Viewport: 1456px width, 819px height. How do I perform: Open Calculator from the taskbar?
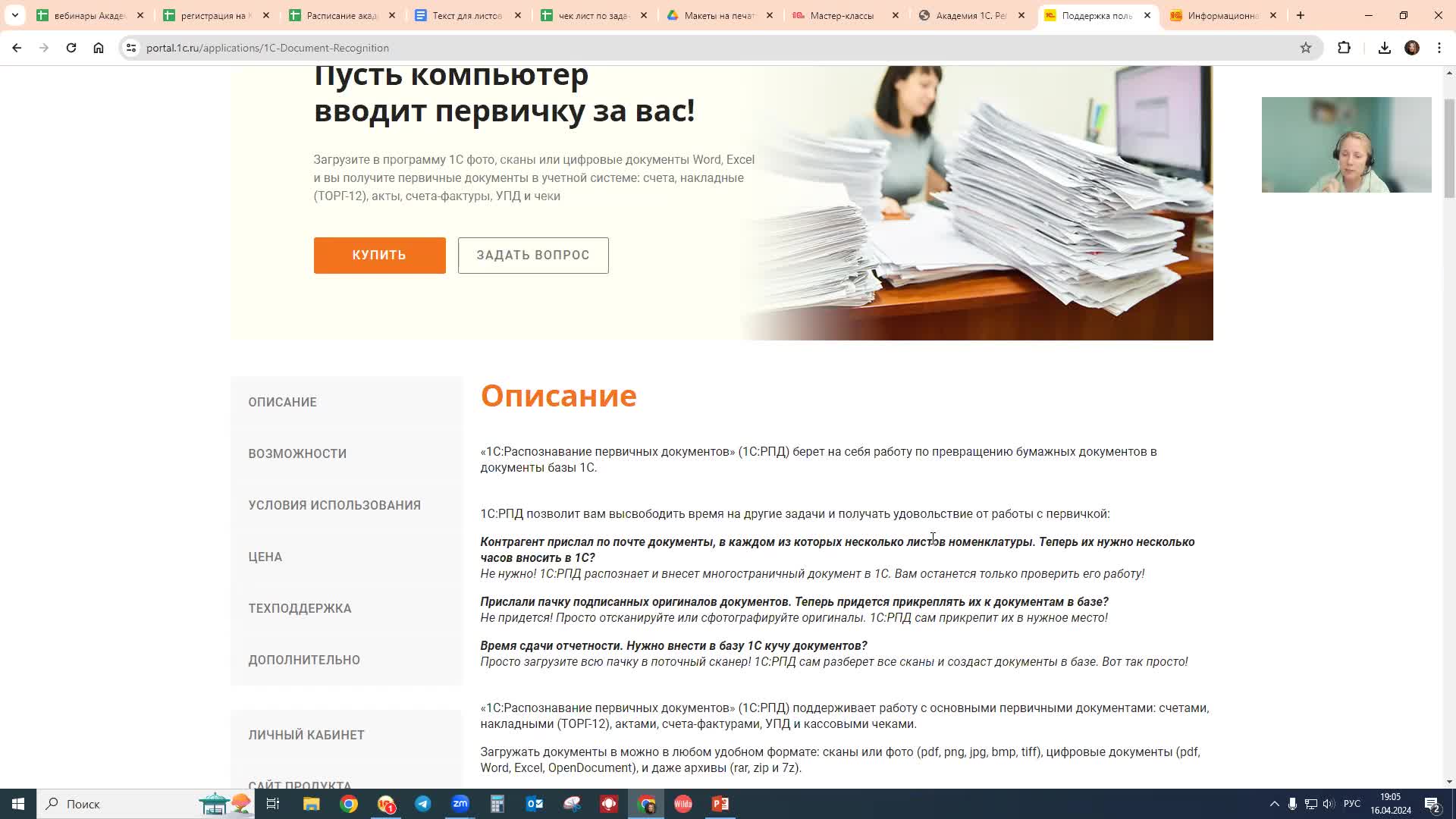coord(497,804)
